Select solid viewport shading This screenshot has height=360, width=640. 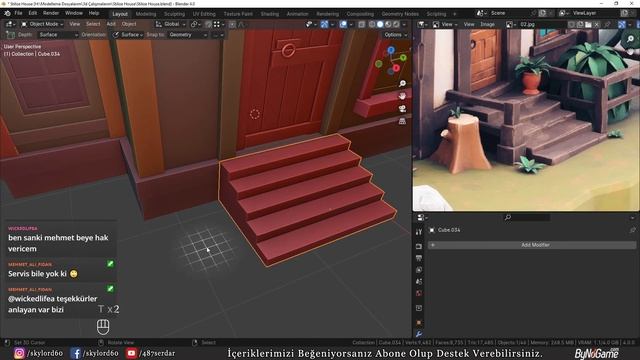click(x=380, y=24)
